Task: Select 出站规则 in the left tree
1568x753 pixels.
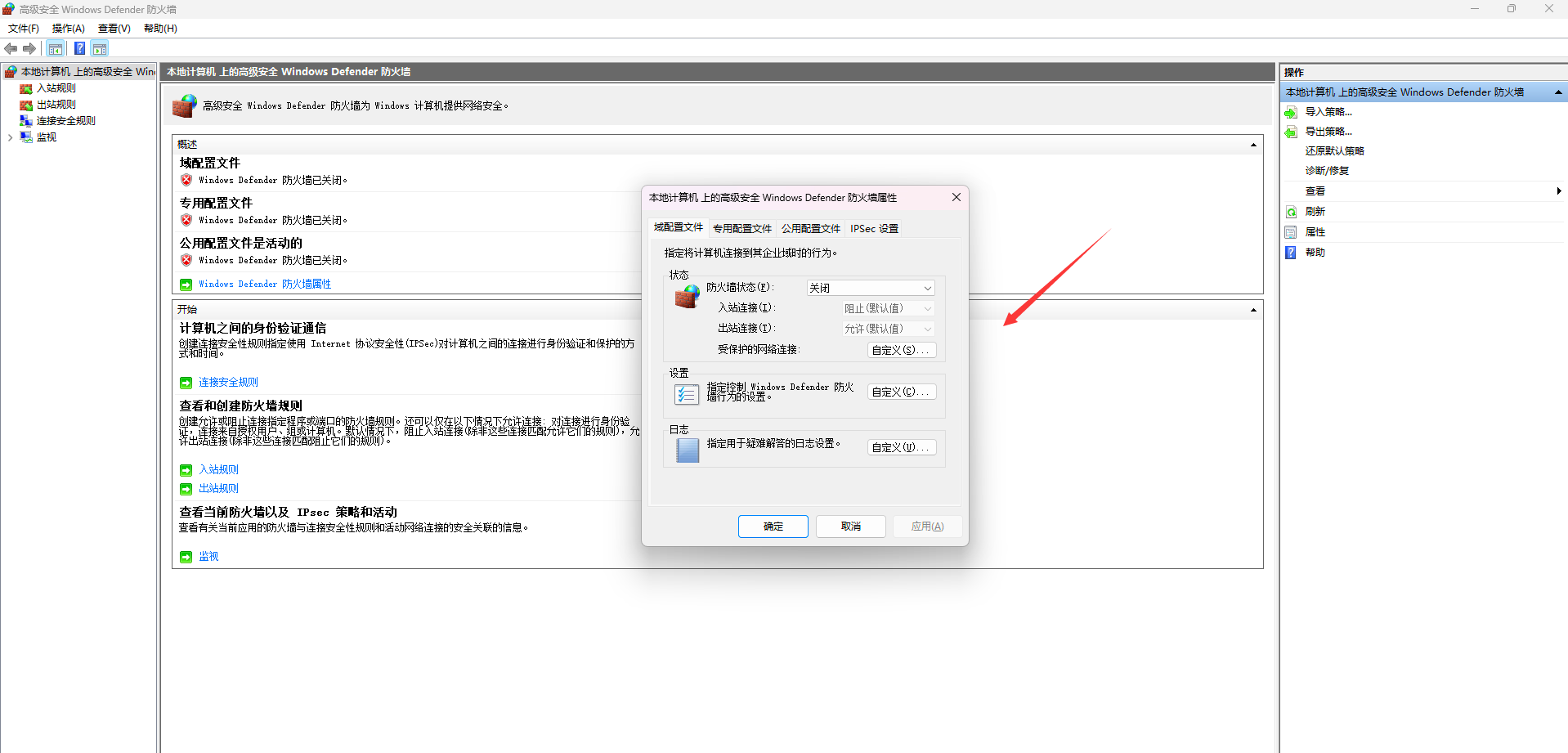Action: click(56, 105)
